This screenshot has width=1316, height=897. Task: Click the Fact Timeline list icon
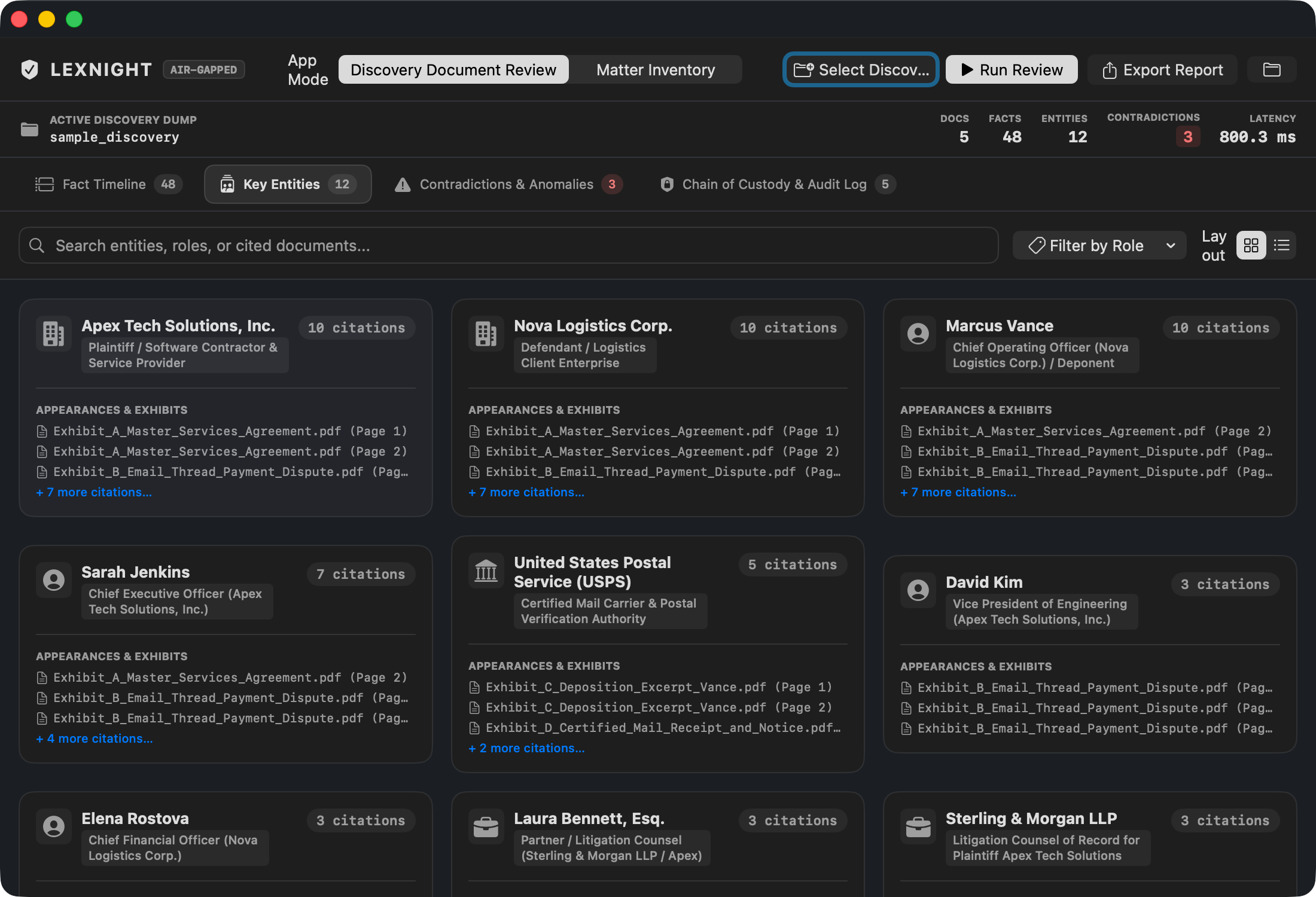click(44, 184)
